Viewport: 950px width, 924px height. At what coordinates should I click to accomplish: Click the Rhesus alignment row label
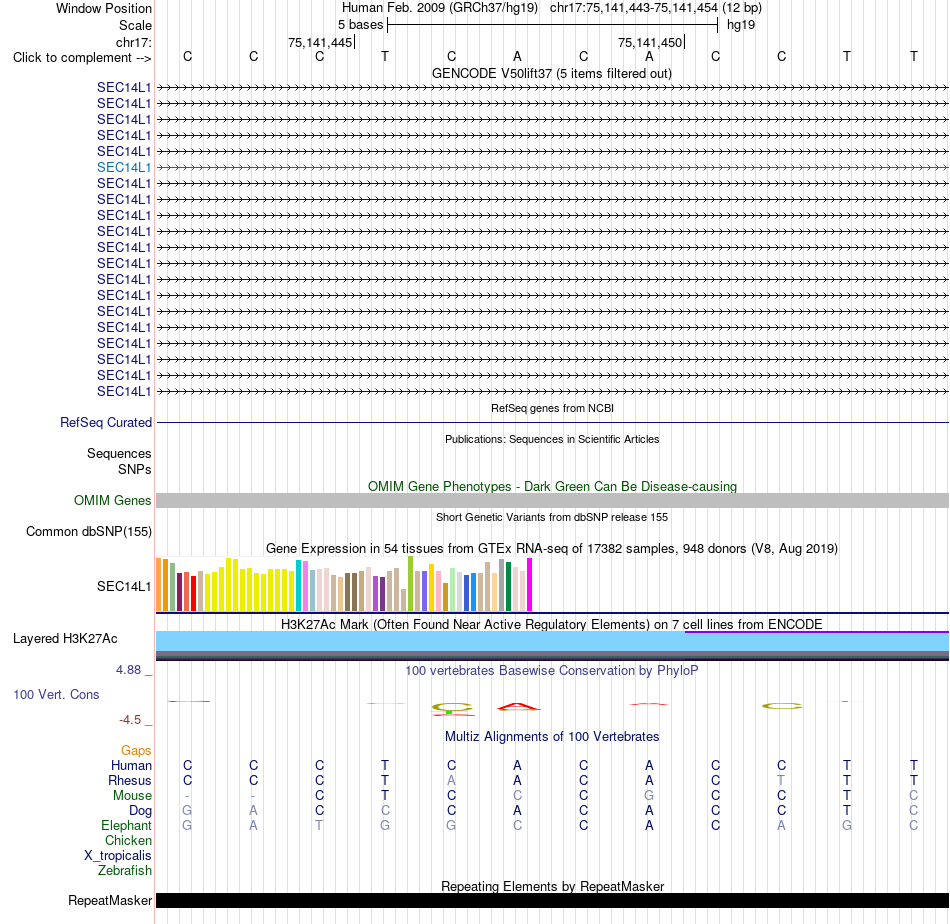pos(130,780)
